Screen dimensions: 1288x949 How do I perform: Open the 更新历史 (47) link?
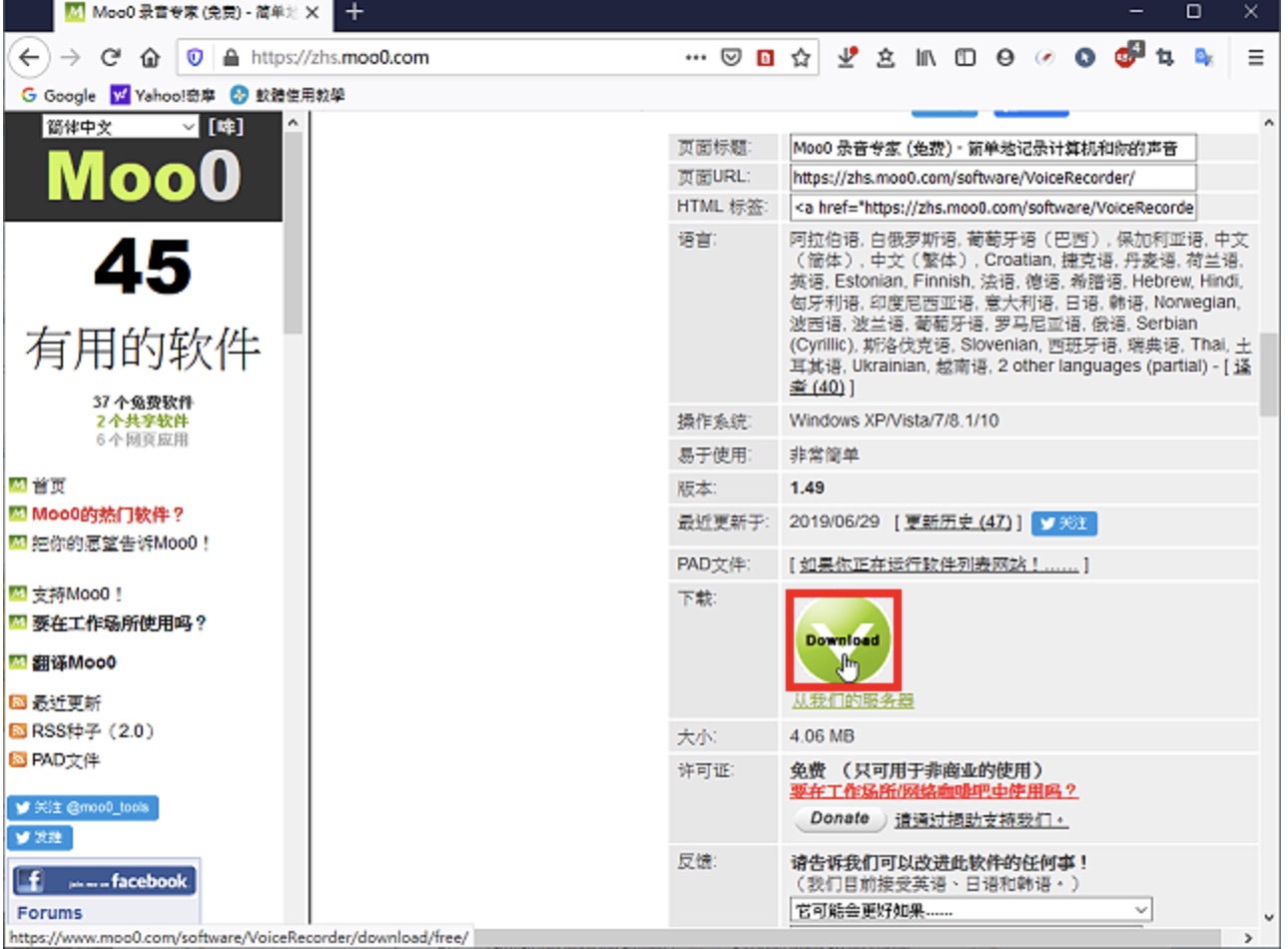[x=958, y=522]
